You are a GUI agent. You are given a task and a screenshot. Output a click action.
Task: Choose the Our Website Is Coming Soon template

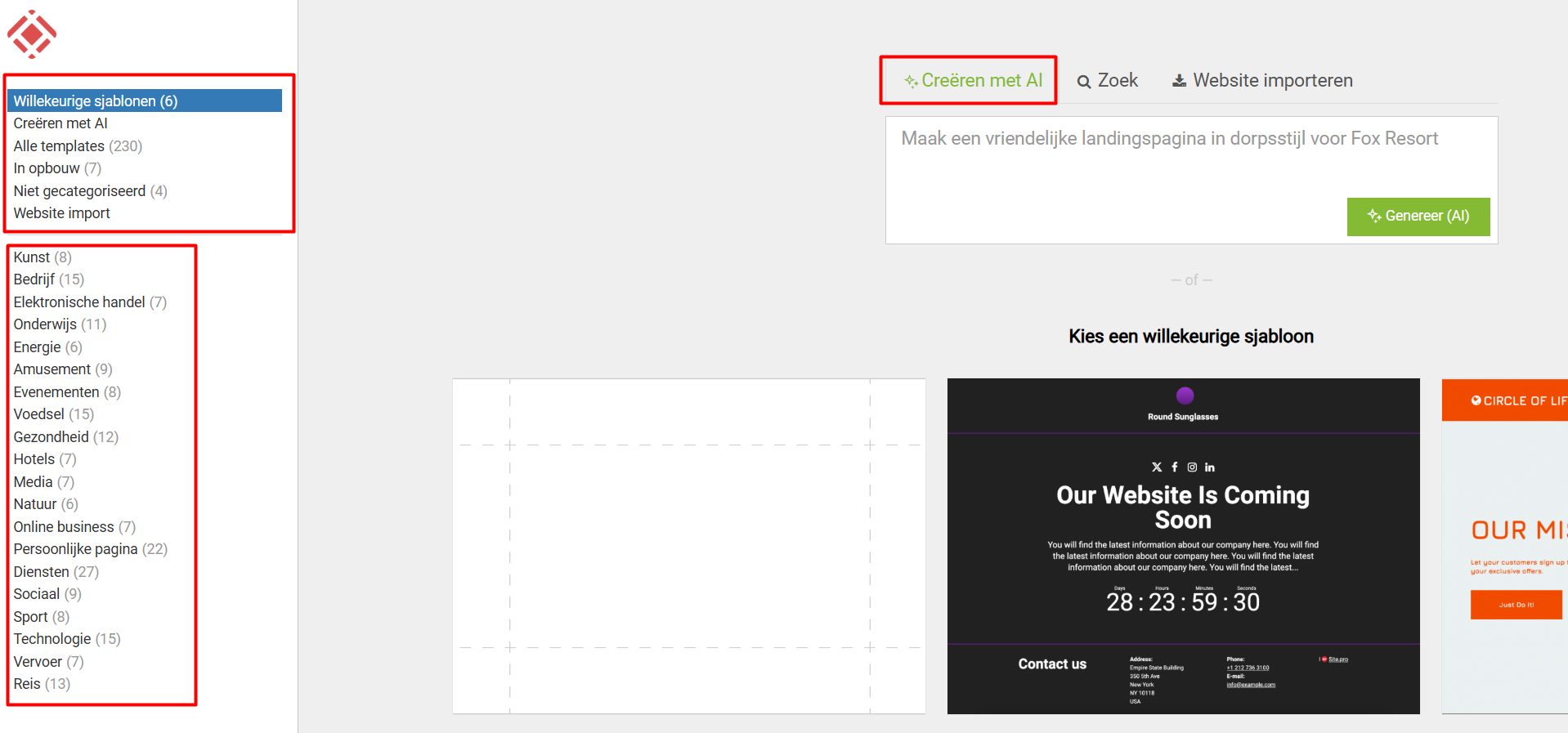pos(1183,546)
